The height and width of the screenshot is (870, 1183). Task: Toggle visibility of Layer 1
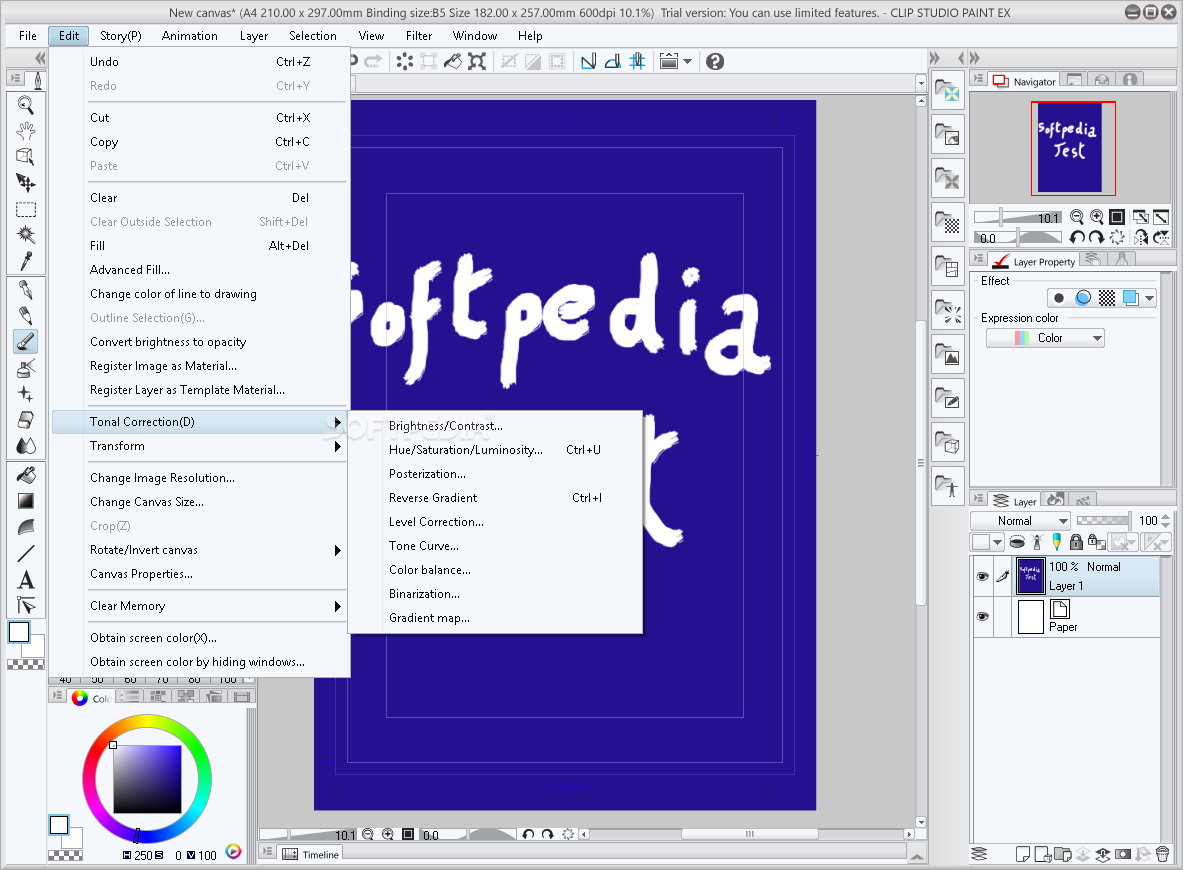coord(982,576)
